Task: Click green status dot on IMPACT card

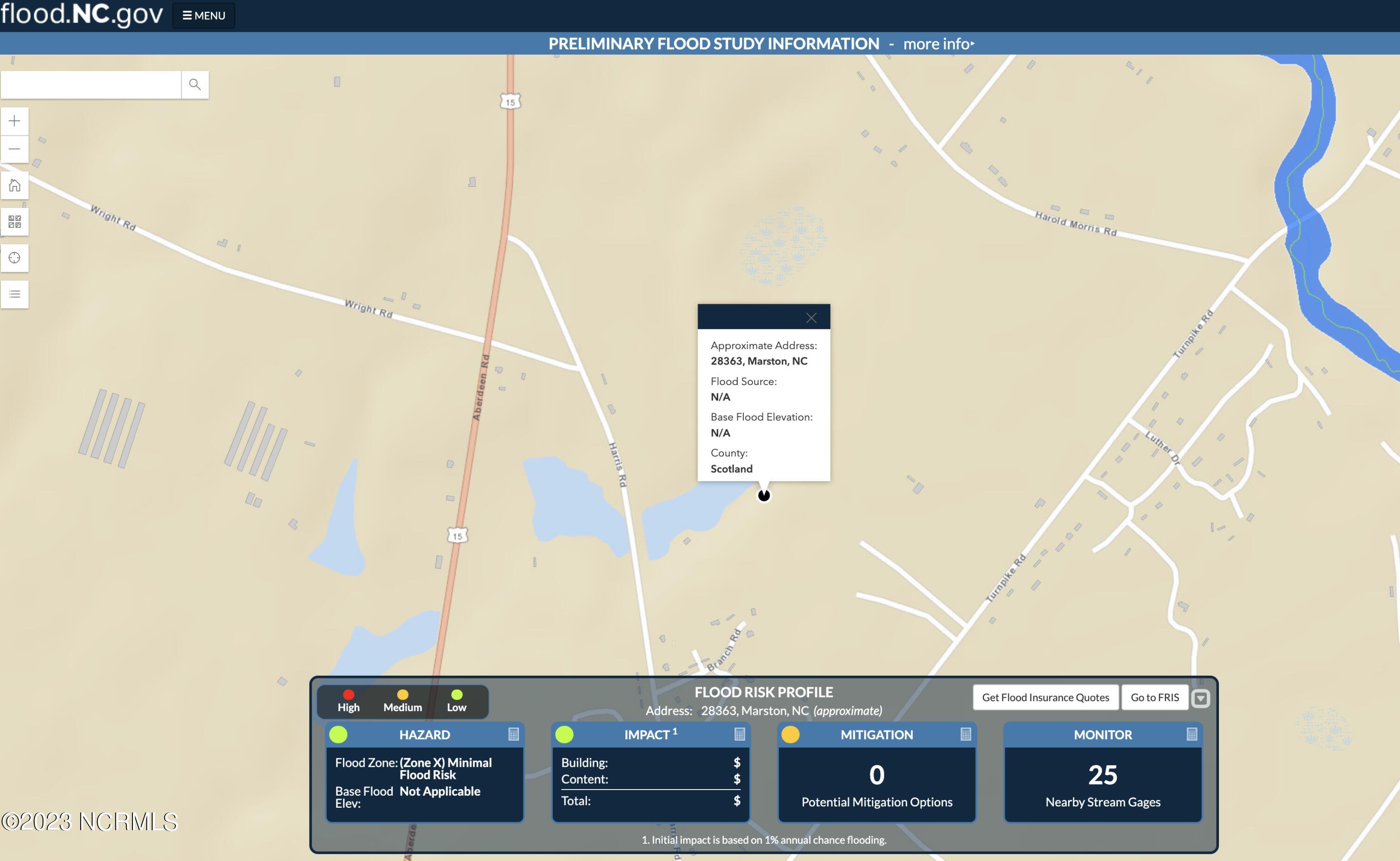Action: coord(564,735)
